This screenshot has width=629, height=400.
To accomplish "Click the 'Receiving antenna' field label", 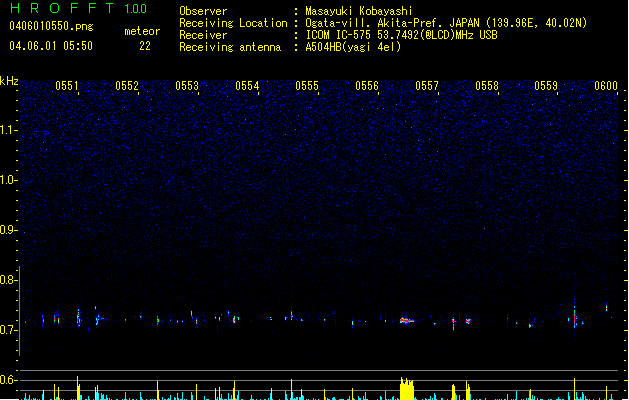I will point(230,47).
